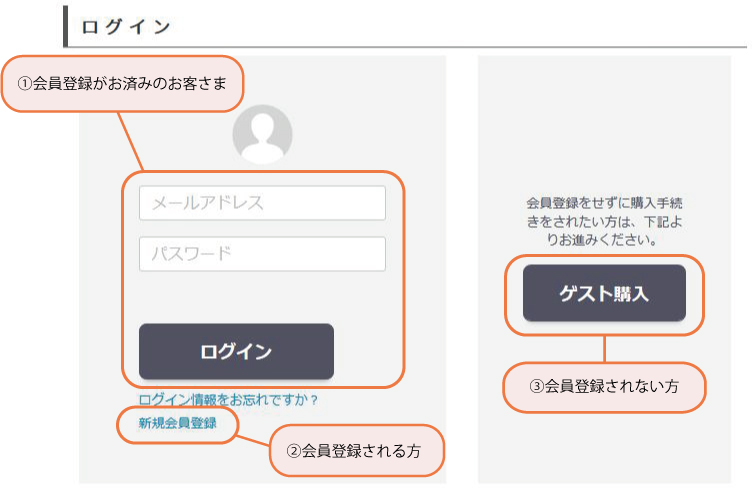Screen dimensions: 752x496
Task: Select the ②会員登録される方 callout bubble
Action: click(356, 451)
